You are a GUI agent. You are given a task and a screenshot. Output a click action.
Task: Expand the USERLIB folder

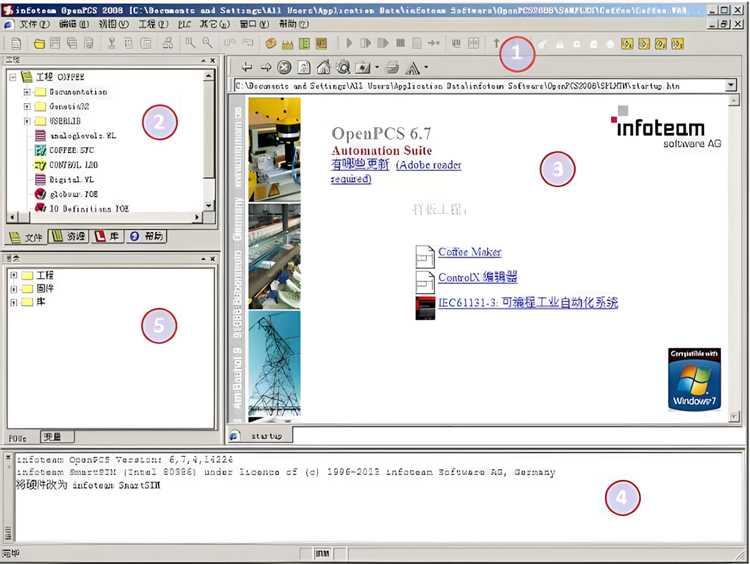pyautogui.click(x=27, y=121)
